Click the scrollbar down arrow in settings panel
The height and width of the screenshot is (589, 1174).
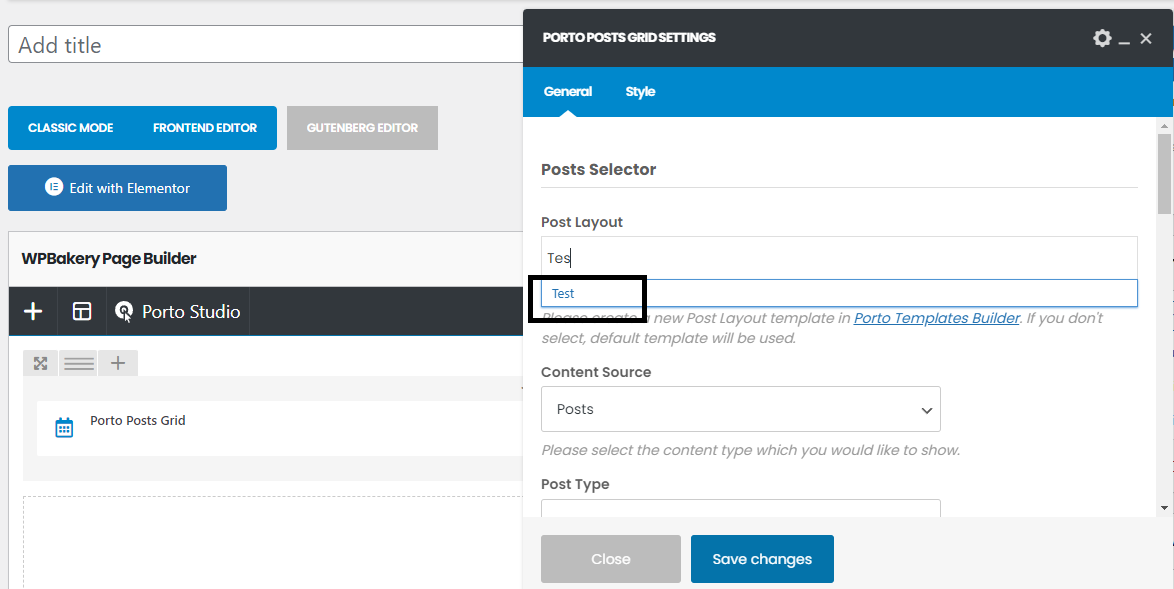pos(1164,507)
